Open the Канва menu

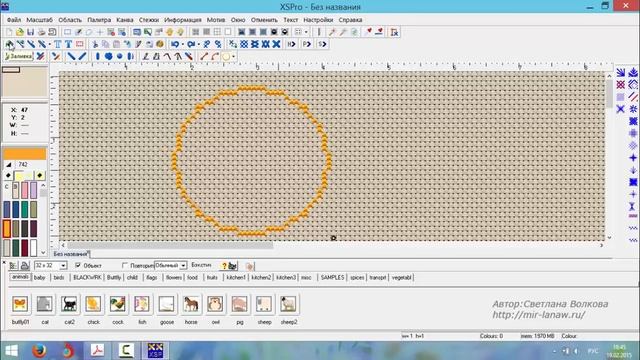(124, 20)
